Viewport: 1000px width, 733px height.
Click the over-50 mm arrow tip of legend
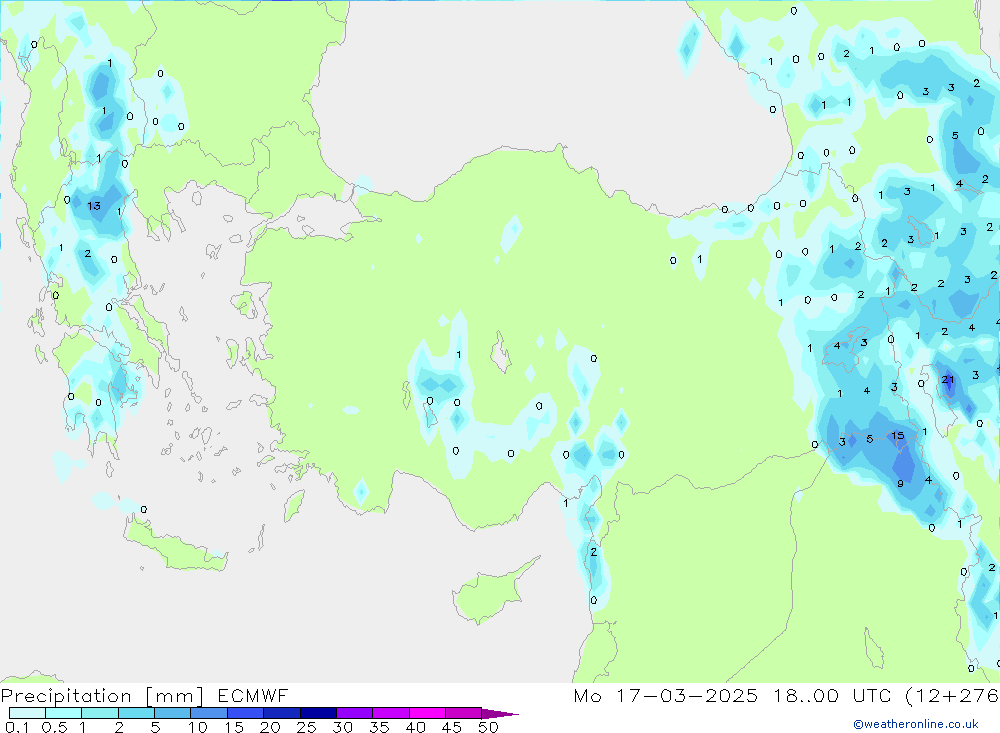click(500, 714)
